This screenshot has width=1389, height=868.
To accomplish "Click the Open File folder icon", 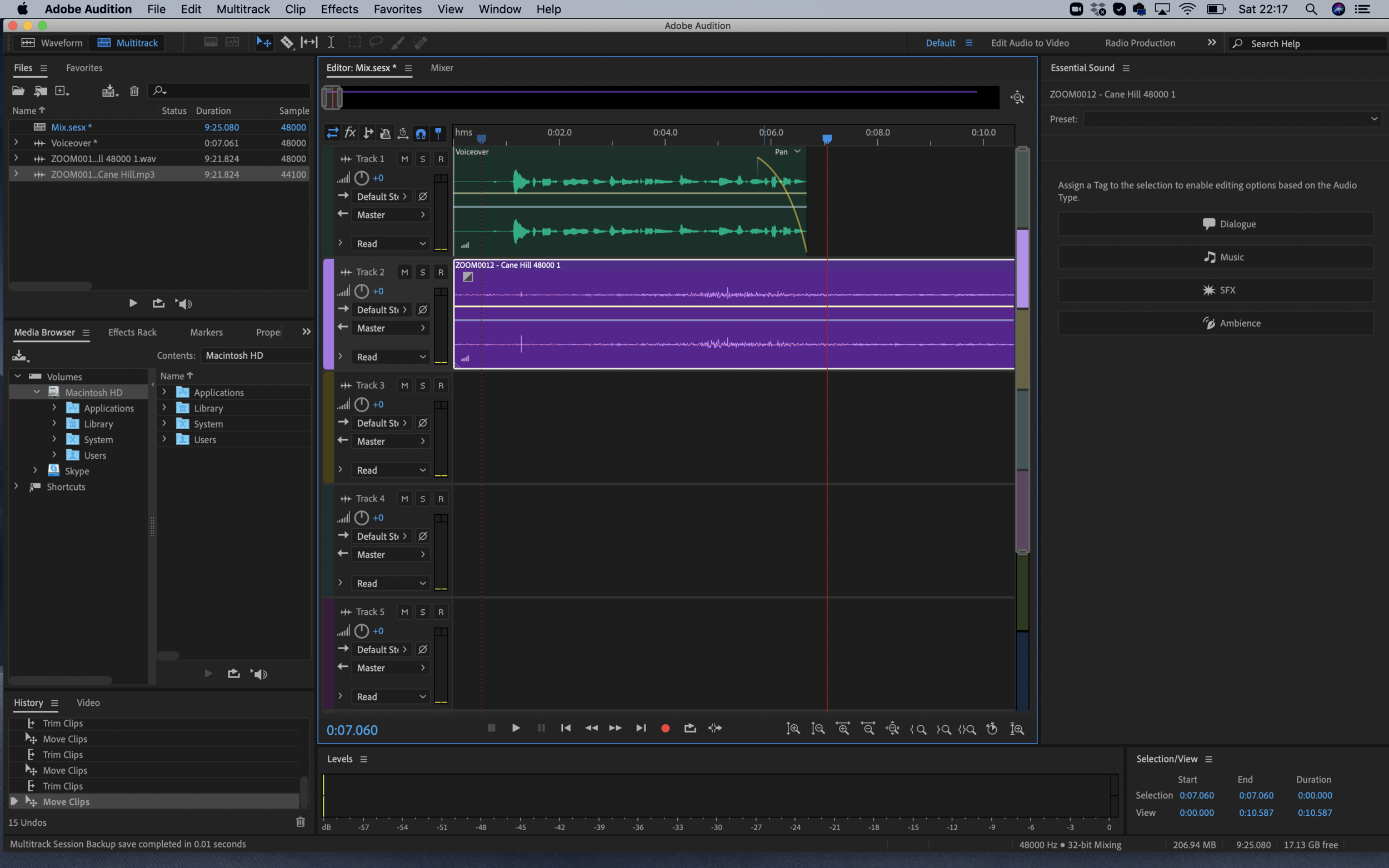I will (x=18, y=91).
